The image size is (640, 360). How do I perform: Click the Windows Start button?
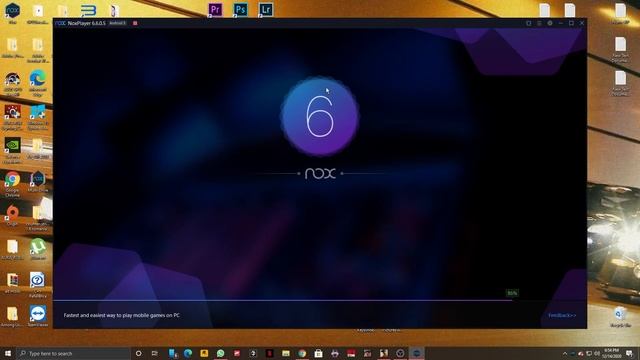coord(8,353)
